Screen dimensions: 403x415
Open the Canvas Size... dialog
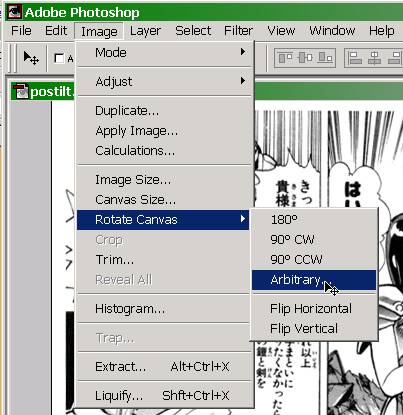163,200
